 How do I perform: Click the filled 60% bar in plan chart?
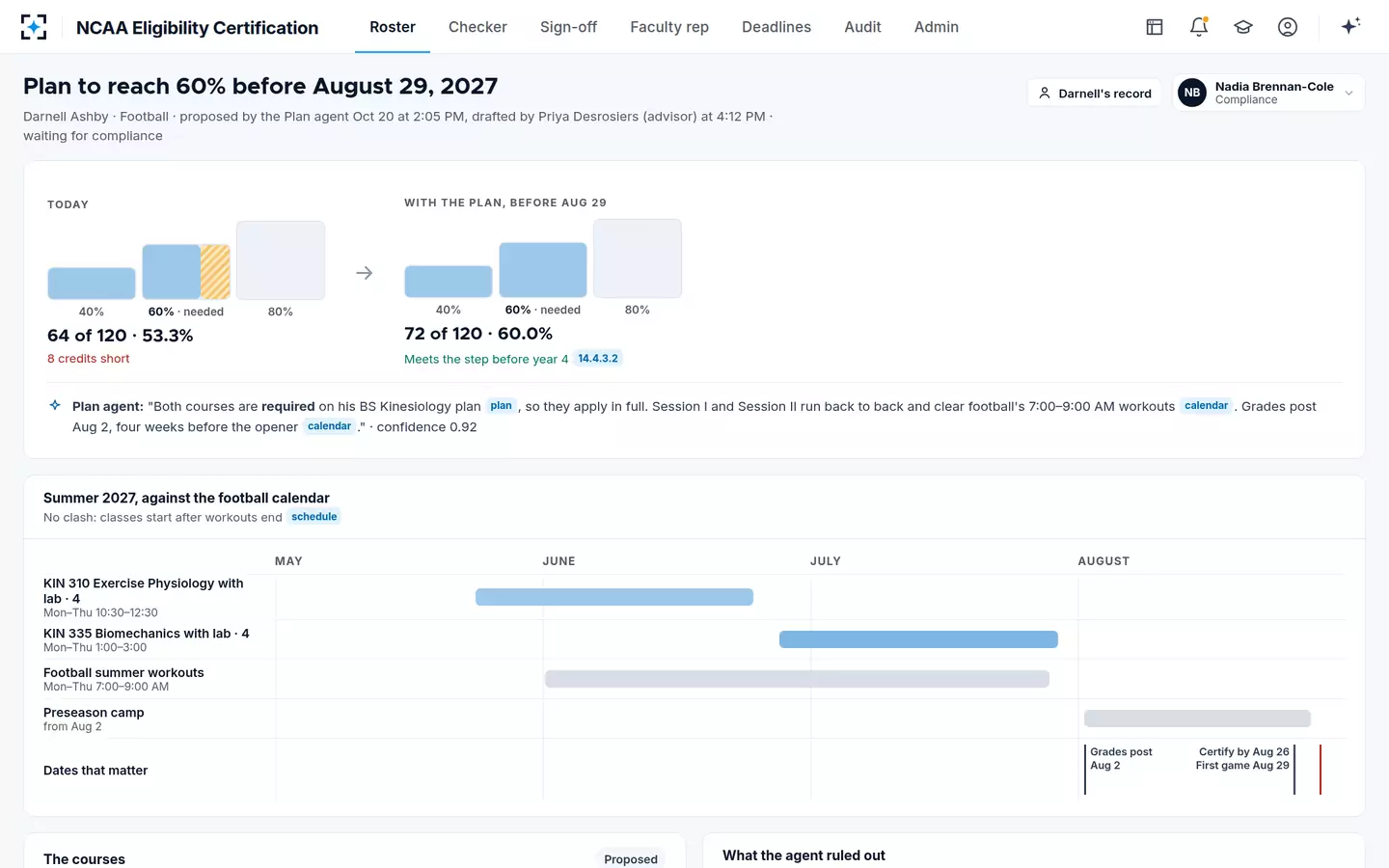click(x=543, y=270)
